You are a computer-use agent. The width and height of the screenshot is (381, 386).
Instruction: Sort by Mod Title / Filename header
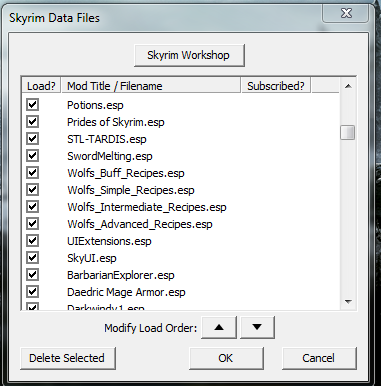151,86
